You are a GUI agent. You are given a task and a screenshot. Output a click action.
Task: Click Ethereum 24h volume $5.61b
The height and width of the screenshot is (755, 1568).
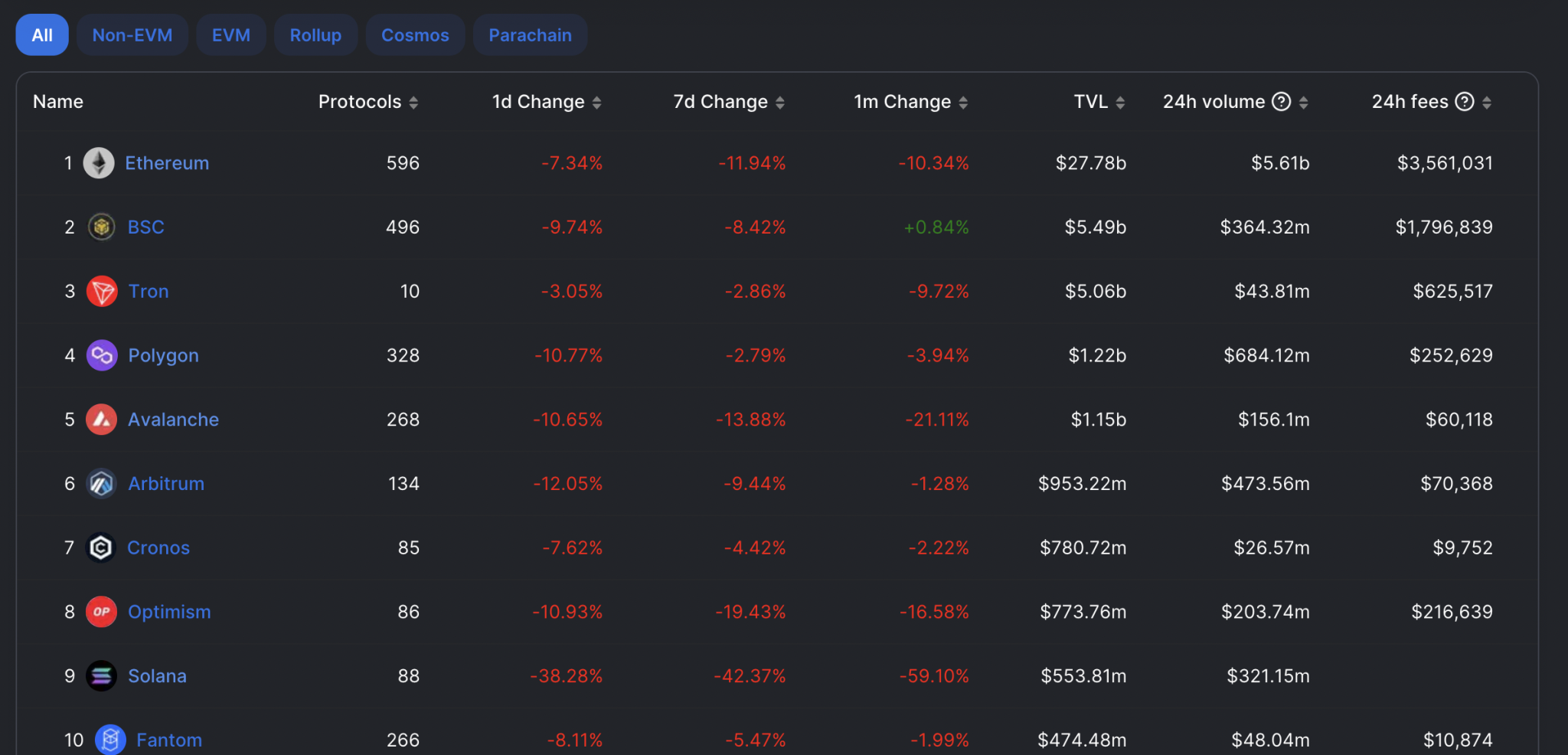[1280, 163]
